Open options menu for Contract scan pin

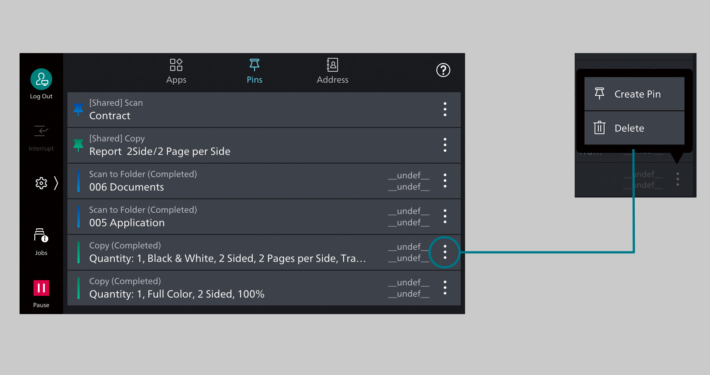[x=445, y=110]
